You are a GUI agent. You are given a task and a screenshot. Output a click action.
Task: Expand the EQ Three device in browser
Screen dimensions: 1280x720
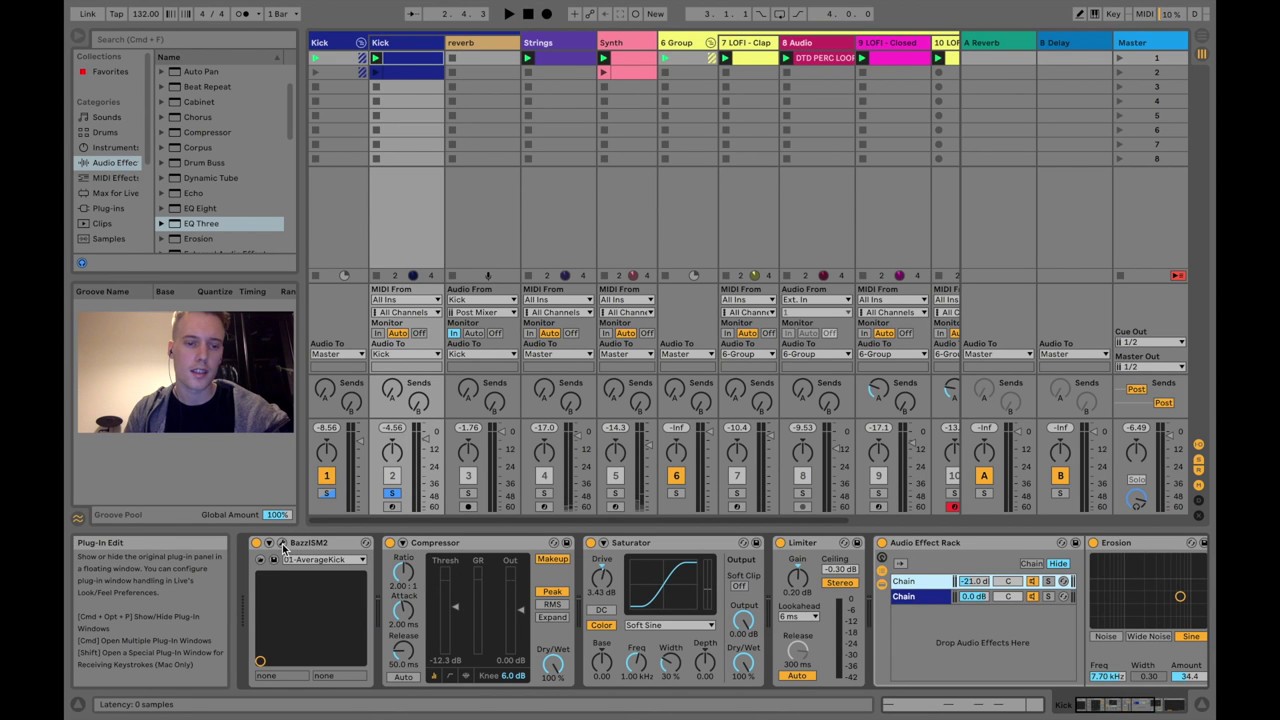tap(161, 224)
